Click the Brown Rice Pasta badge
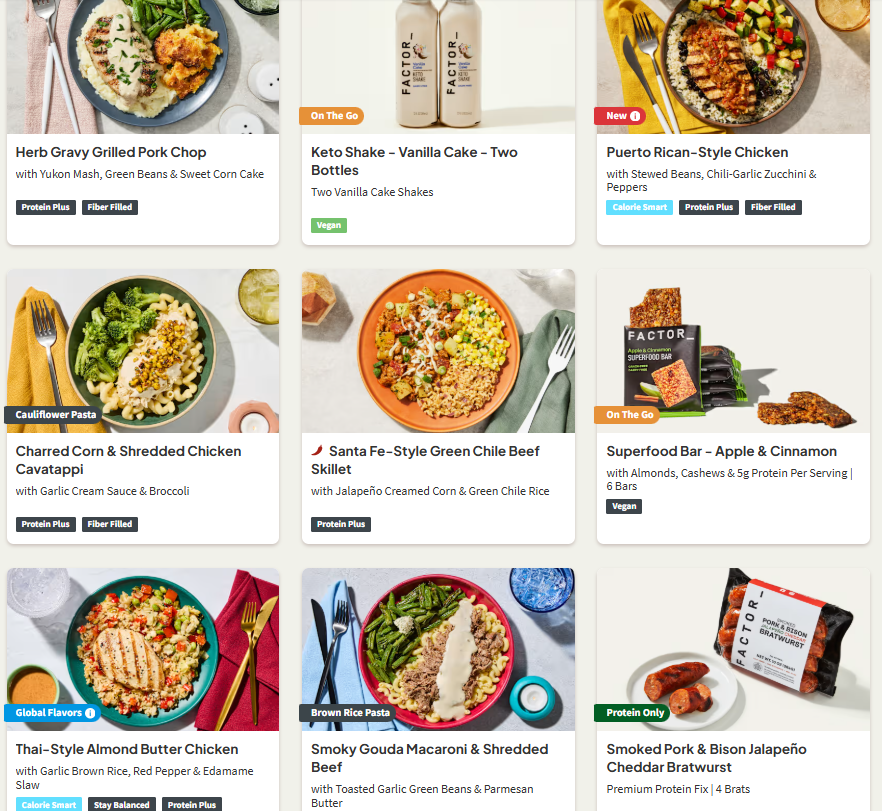This screenshot has height=811, width=882. [x=348, y=713]
